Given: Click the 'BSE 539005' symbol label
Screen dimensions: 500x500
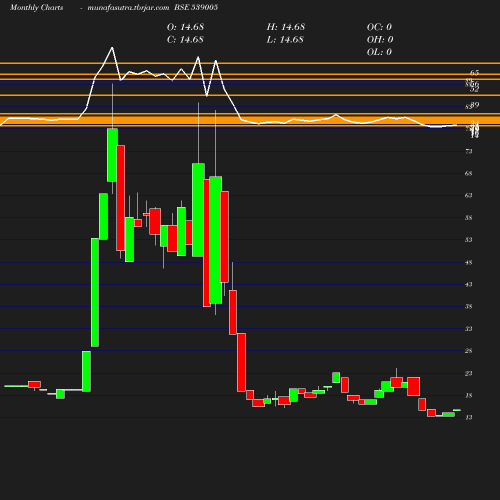Looking at the screenshot, I should click(196, 7).
